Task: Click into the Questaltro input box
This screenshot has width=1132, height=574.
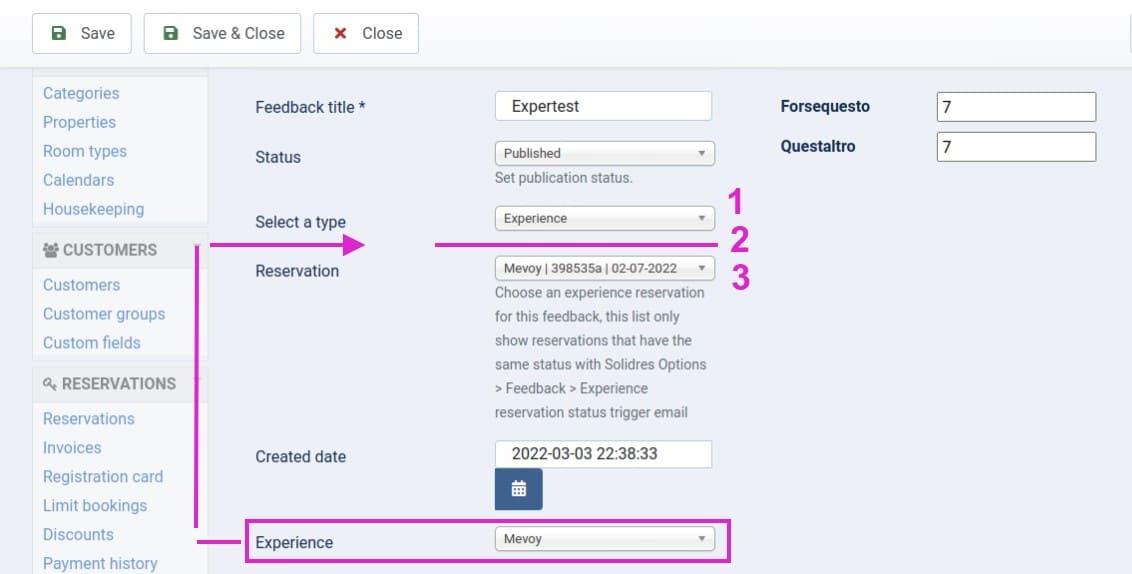Action: [x=1016, y=147]
